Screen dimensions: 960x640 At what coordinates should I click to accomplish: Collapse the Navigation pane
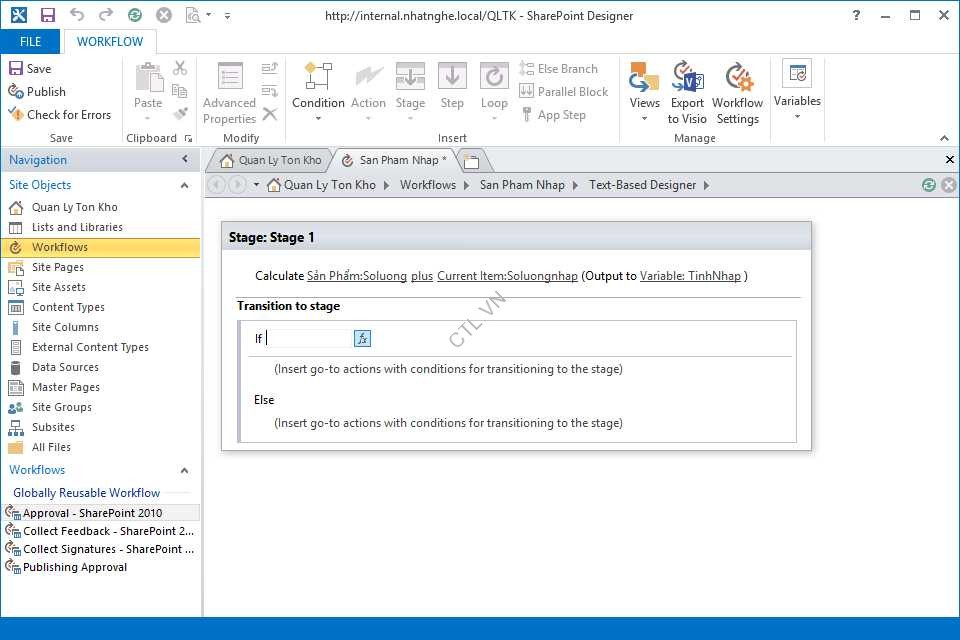pos(185,160)
